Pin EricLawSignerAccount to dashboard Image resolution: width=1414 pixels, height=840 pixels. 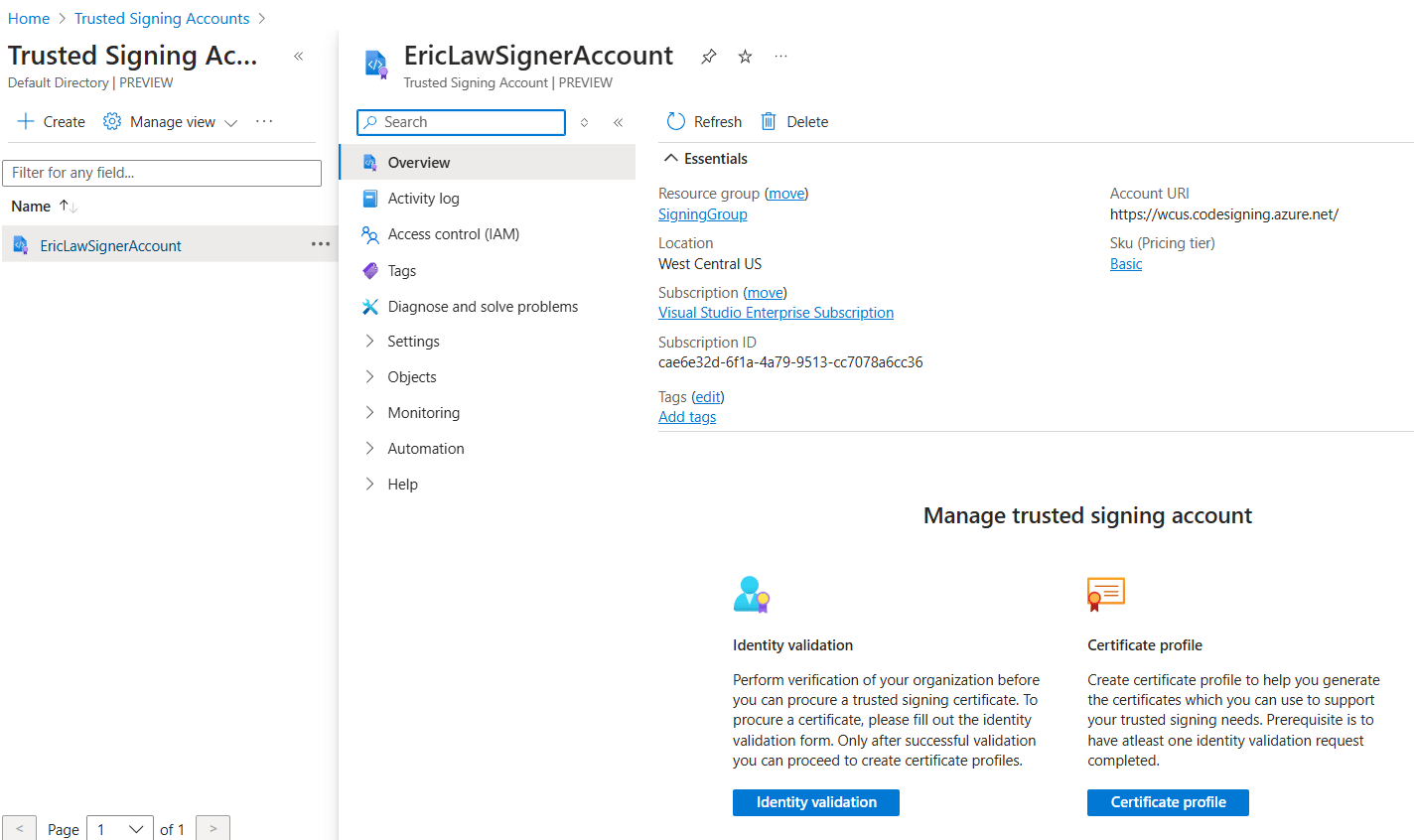coord(708,57)
